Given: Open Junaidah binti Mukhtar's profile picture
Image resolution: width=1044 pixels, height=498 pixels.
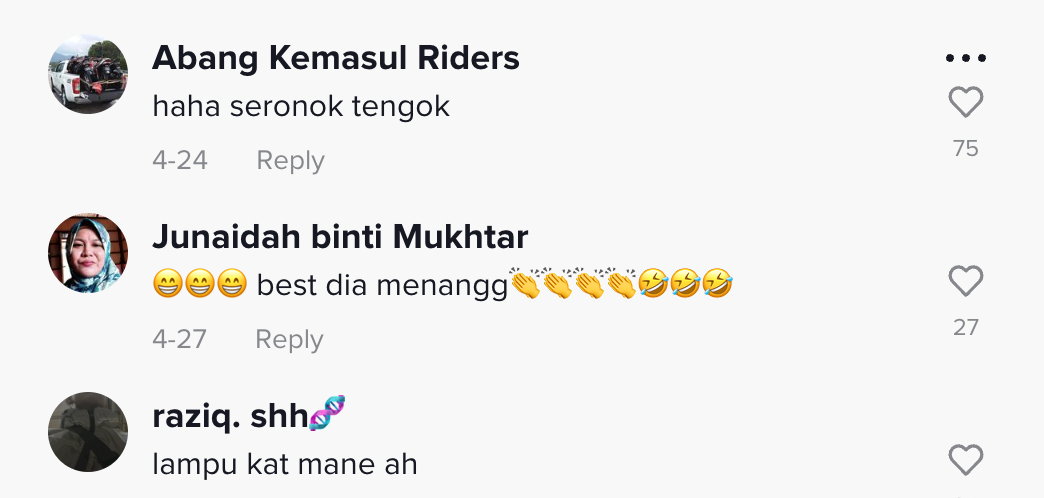Looking at the screenshot, I should click(88, 253).
